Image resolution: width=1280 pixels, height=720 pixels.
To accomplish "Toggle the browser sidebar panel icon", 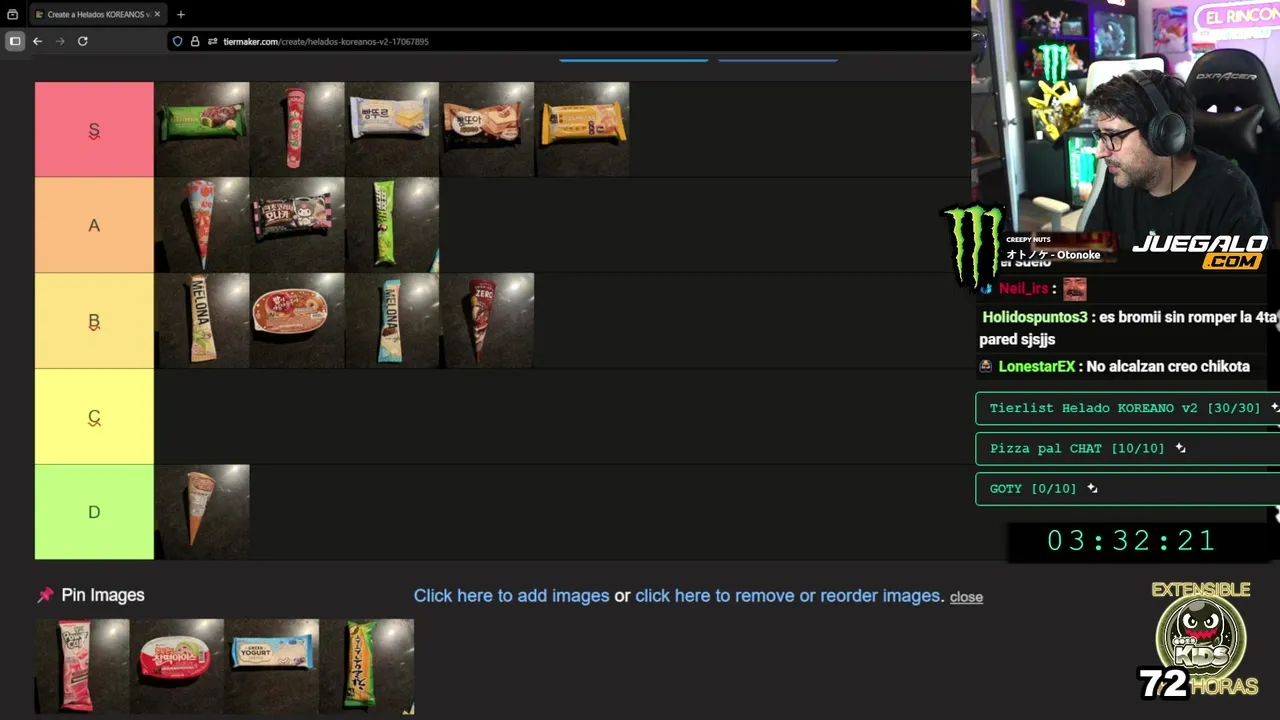I will coord(15,41).
